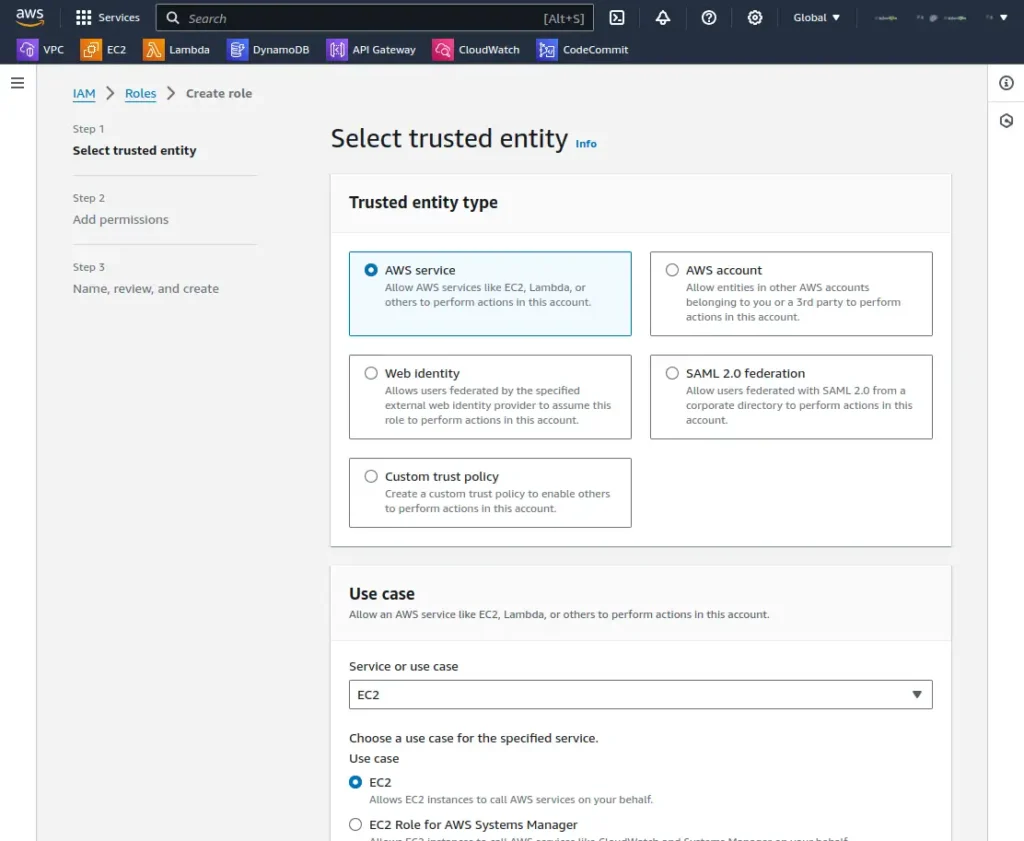Open the DynamoDB shortcut icon
1024x841 pixels.
point(237,50)
